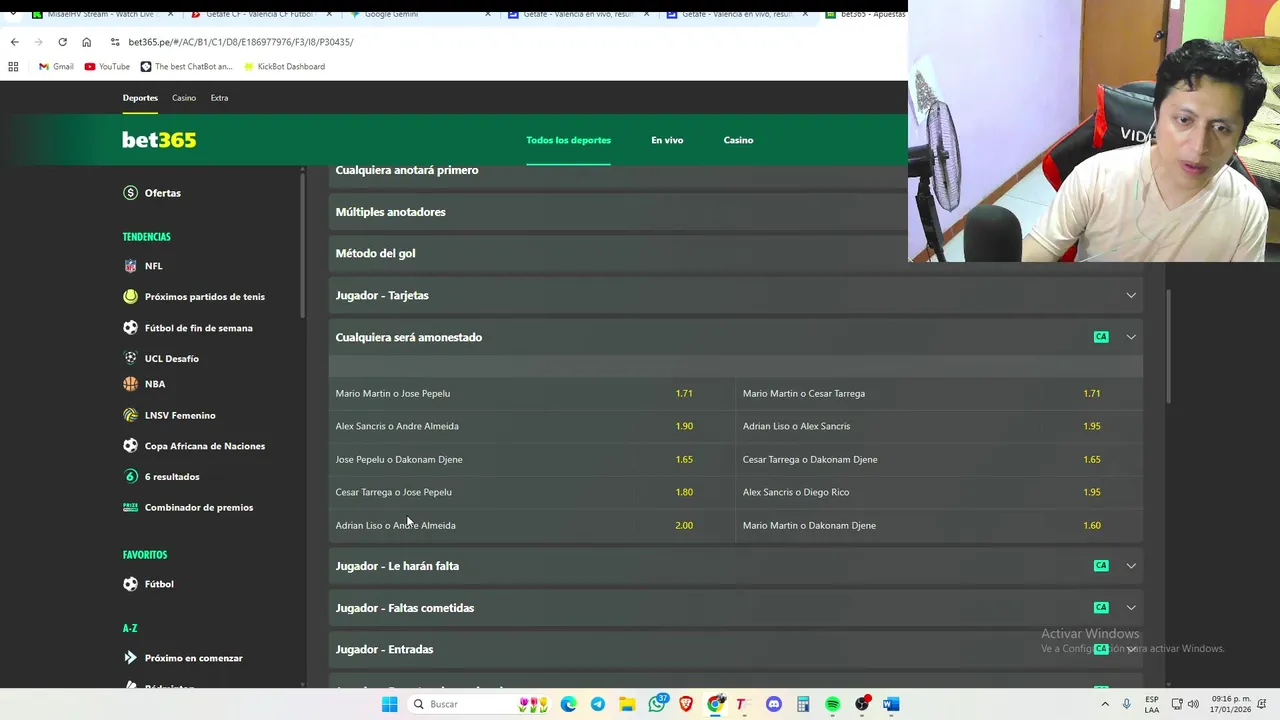This screenshot has width=1280, height=720.
Task: Click the sidebar vertical scrollbar
Action: point(303,245)
